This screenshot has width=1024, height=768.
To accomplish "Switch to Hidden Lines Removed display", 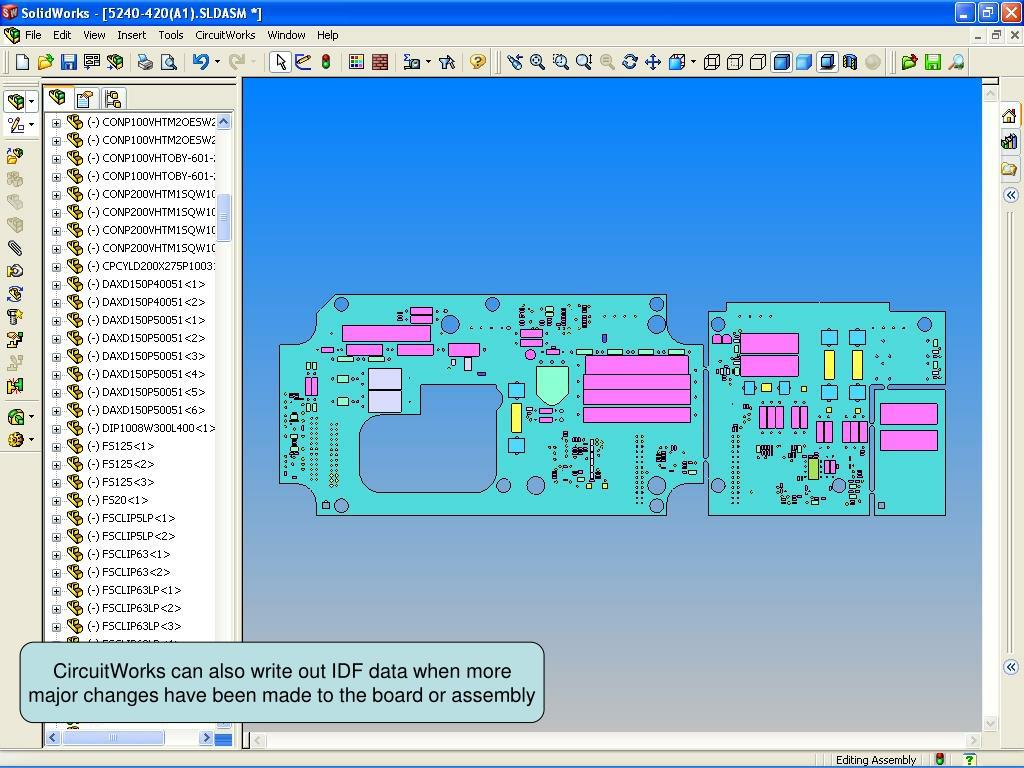I will 758,62.
